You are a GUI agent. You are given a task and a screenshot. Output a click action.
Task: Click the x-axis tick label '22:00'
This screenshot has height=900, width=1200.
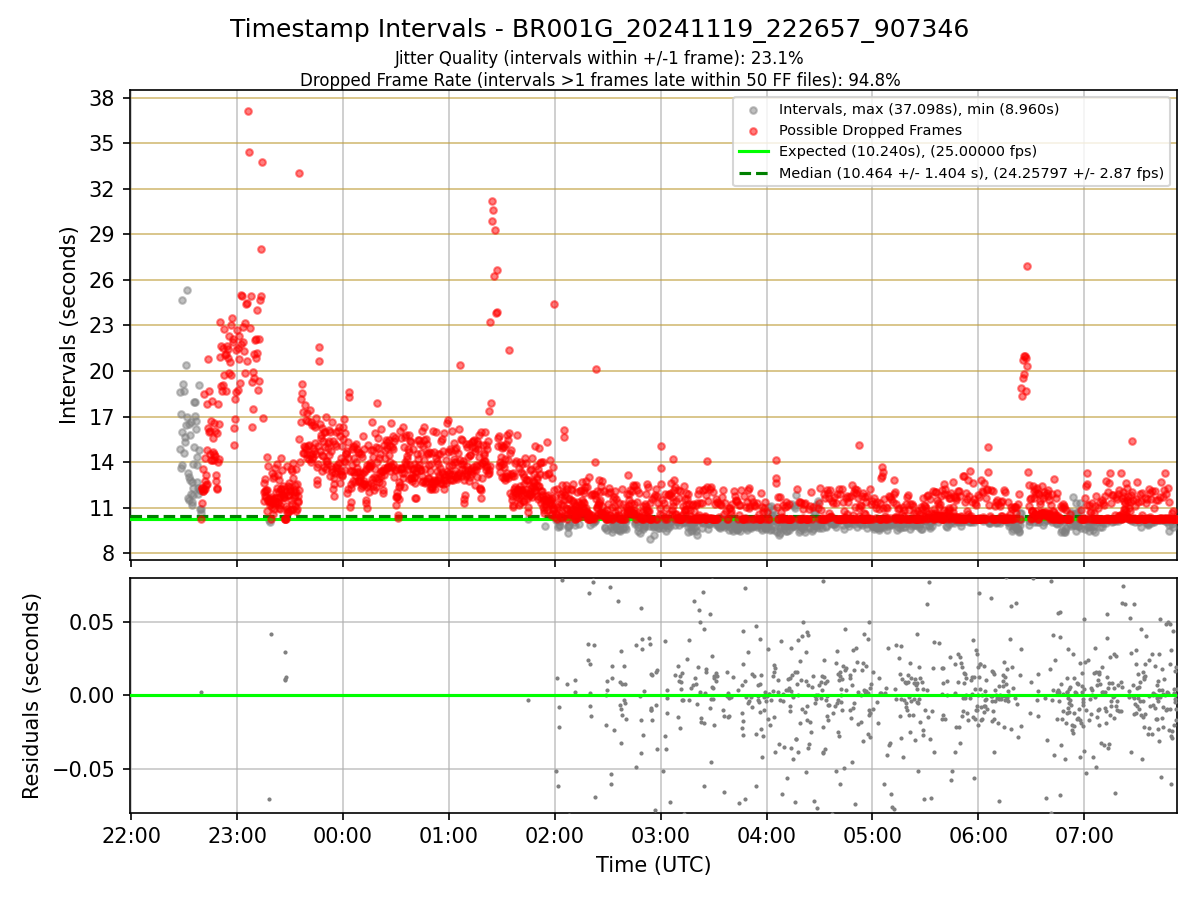click(131, 834)
